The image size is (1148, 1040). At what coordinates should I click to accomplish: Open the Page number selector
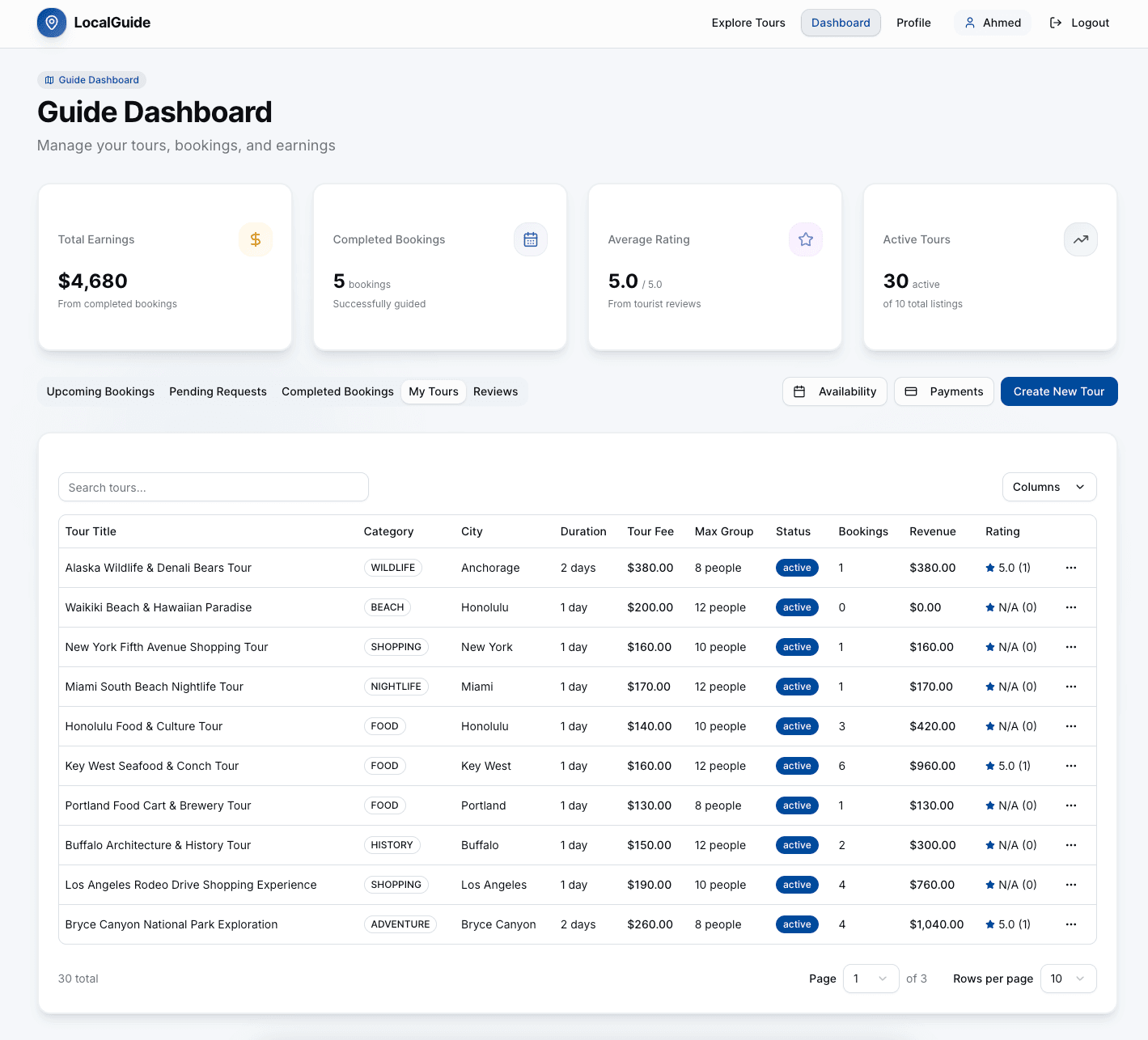871,979
